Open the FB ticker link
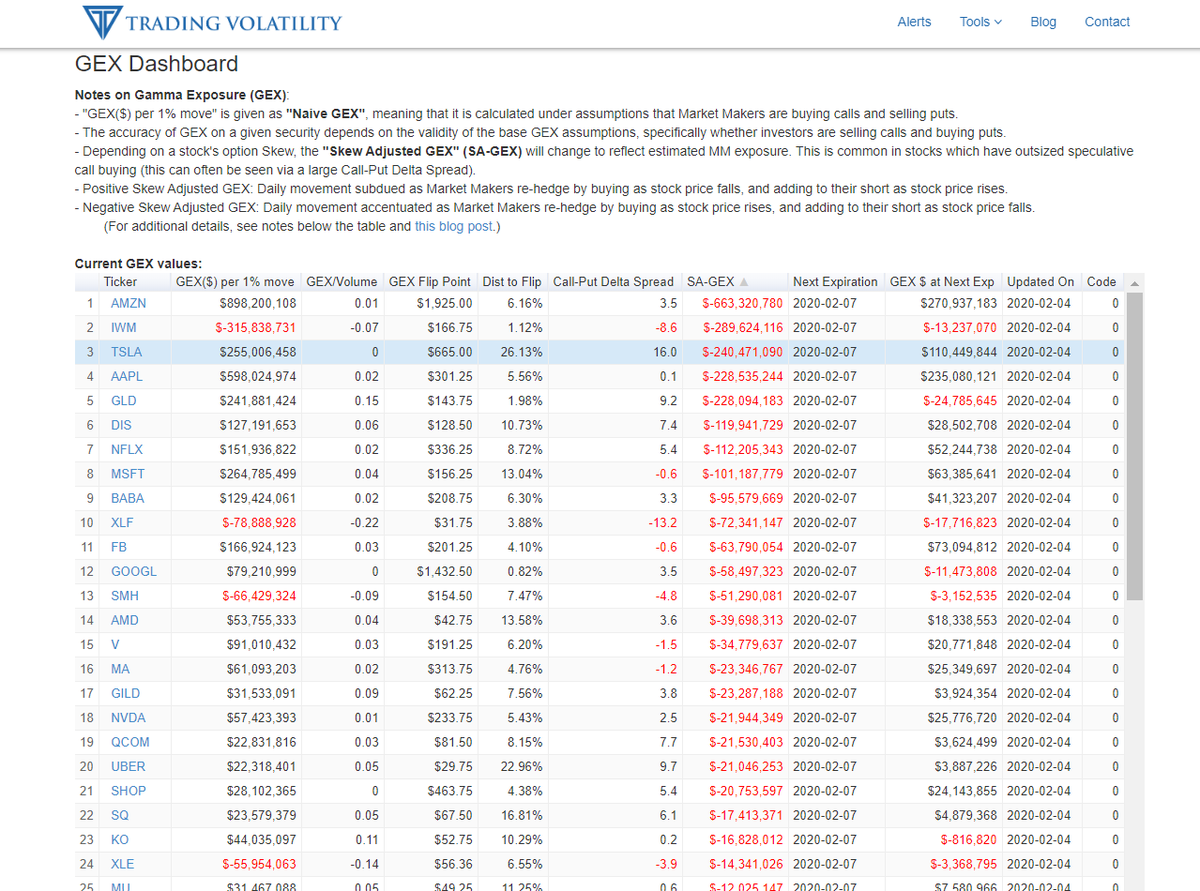The width and height of the screenshot is (1200, 891). point(118,547)
